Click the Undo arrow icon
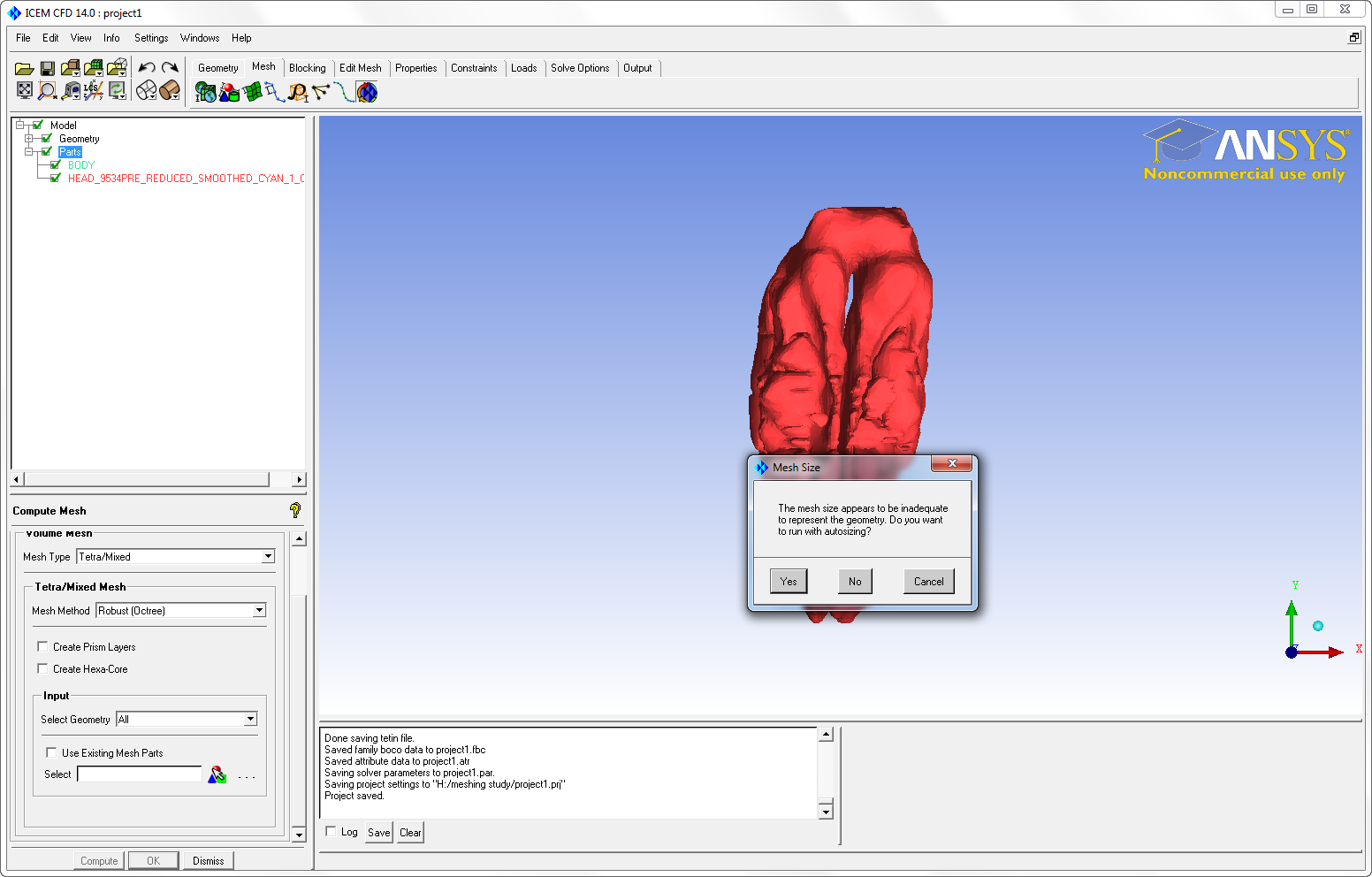 point(147,67)
